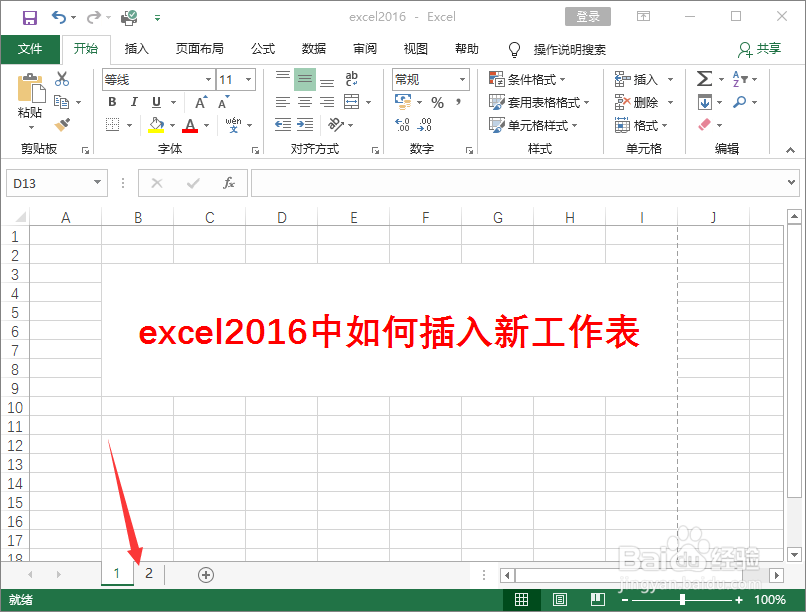Click the Merge and Center icon
Viewport: 806px width, 612px height.
(352, 102)
